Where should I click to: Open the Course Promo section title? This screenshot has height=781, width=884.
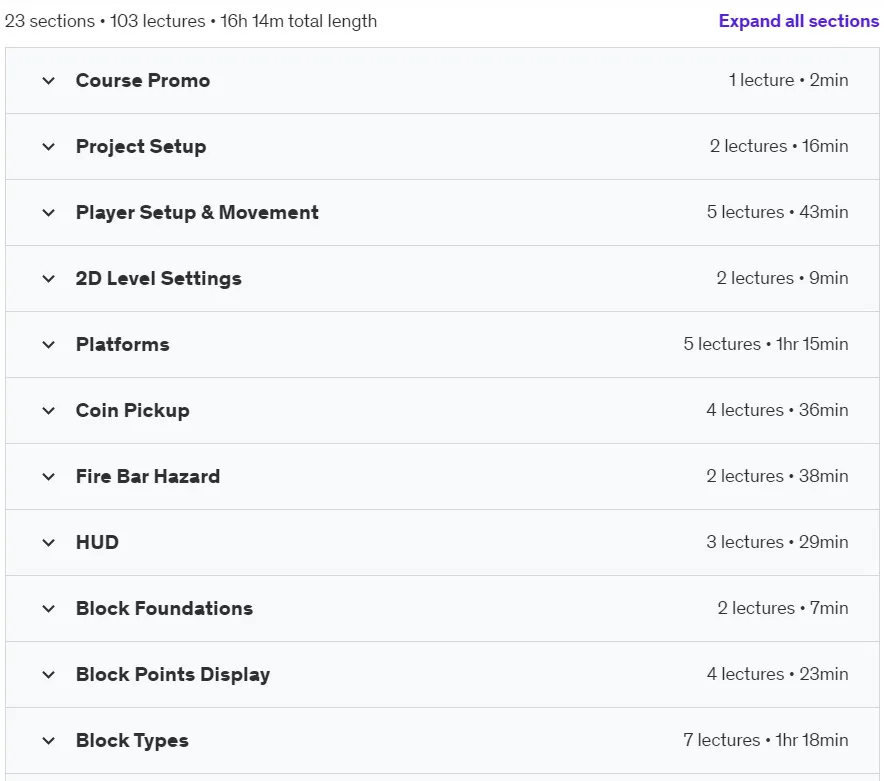click(143, 81)
